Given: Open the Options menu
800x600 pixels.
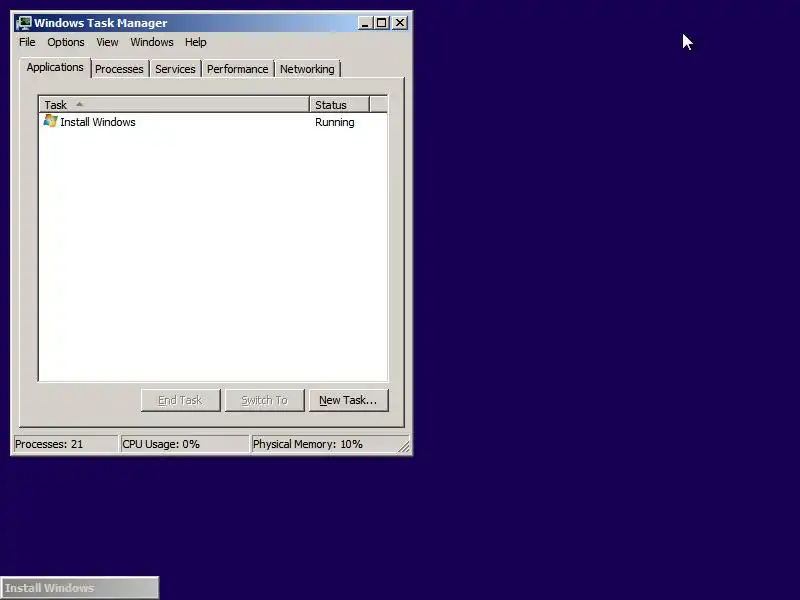Looking at the screenshot, I should click(66, 42).
